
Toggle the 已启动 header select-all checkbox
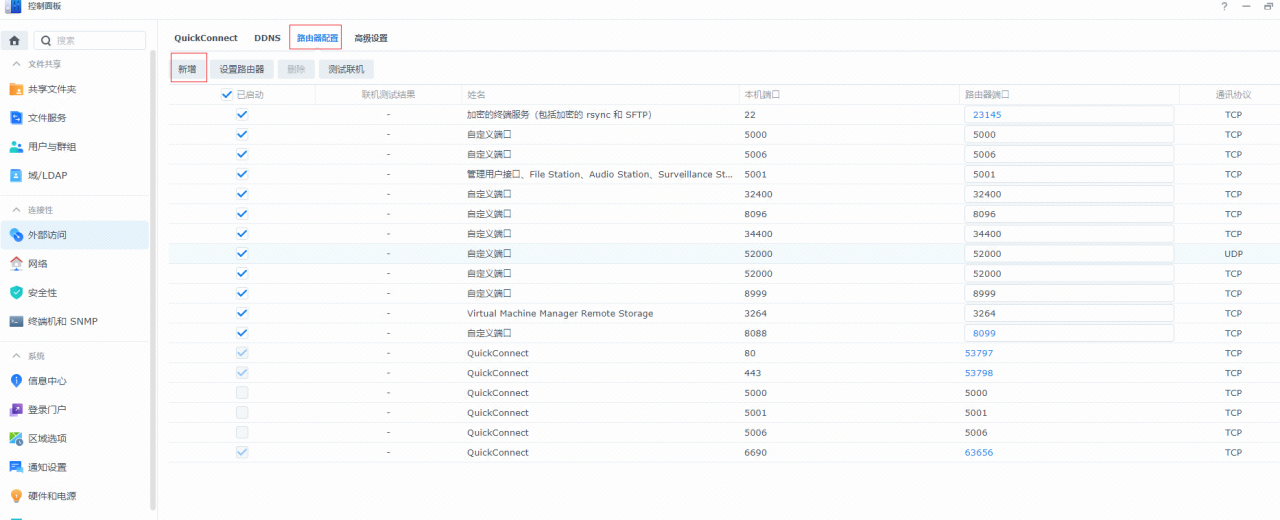(226, 95)
